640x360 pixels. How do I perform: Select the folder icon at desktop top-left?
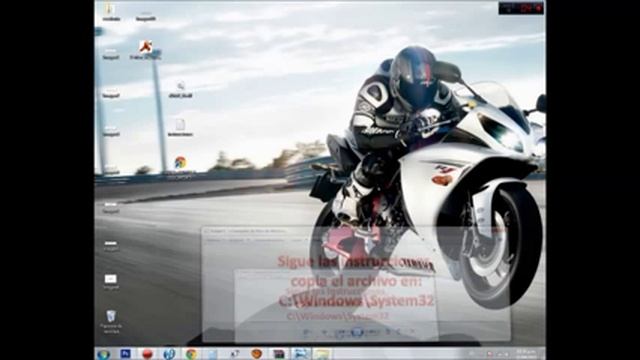click(x=111, y=11)
